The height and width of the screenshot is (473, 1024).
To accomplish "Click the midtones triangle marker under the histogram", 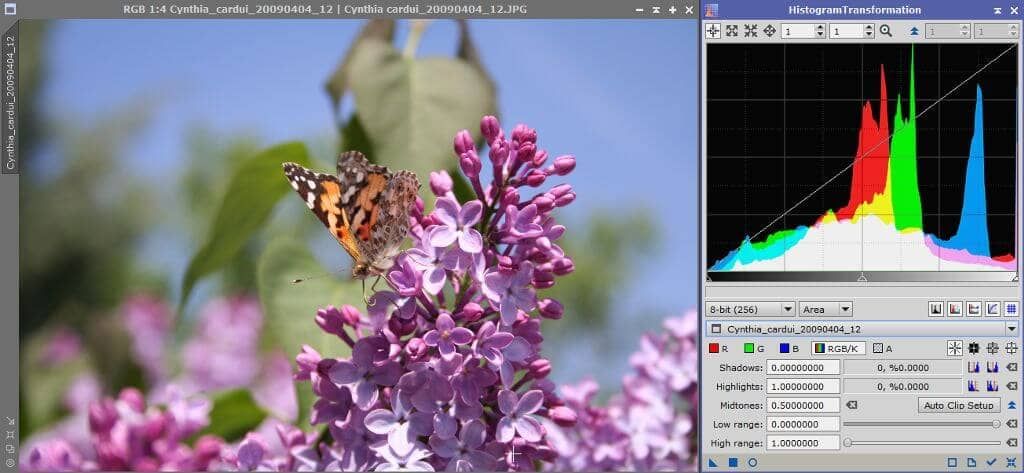I will (x=862, y=277).
